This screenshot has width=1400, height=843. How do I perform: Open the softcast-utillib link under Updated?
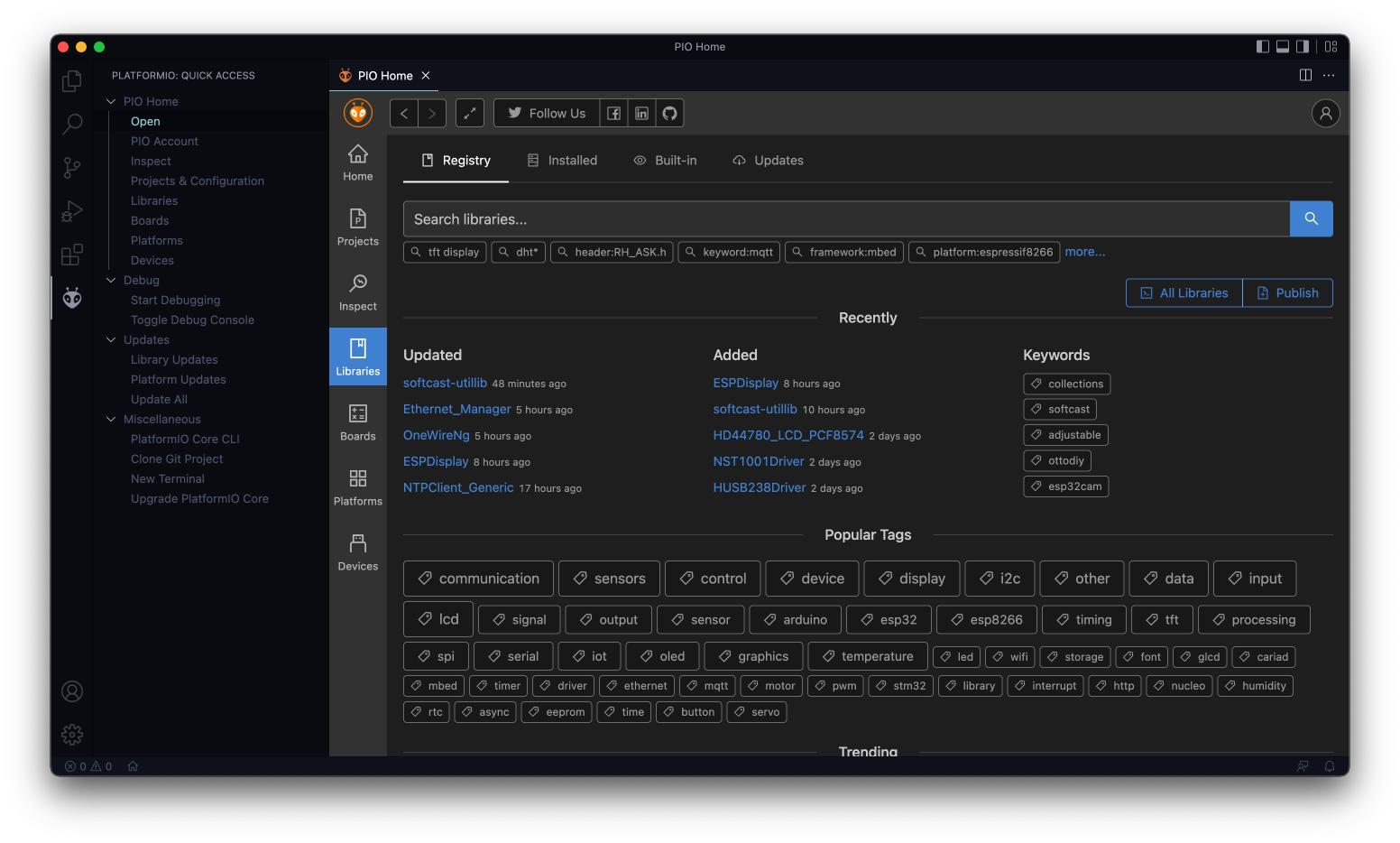445,383
